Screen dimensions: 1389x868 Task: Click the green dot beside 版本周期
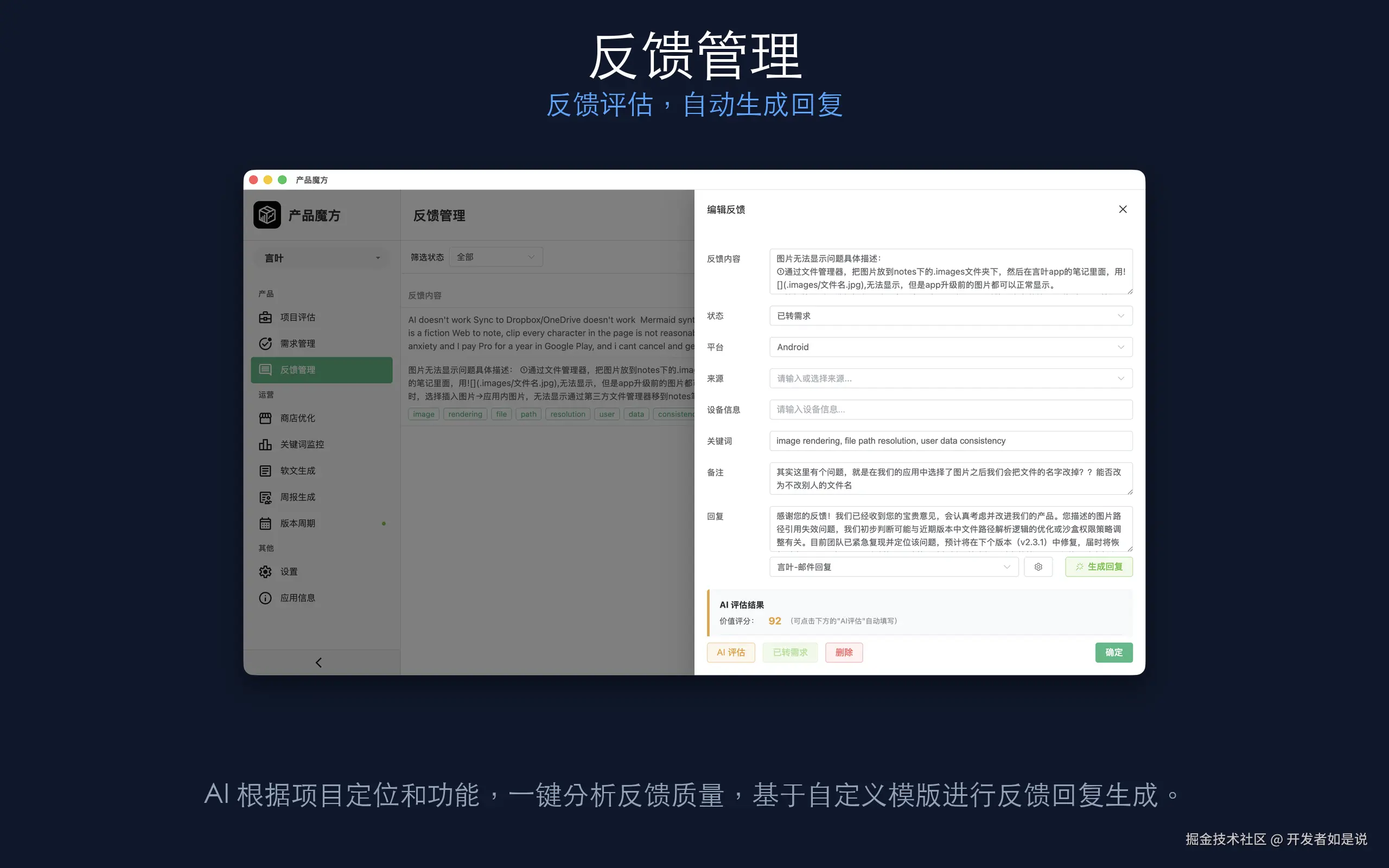click(x=384, y=524)
